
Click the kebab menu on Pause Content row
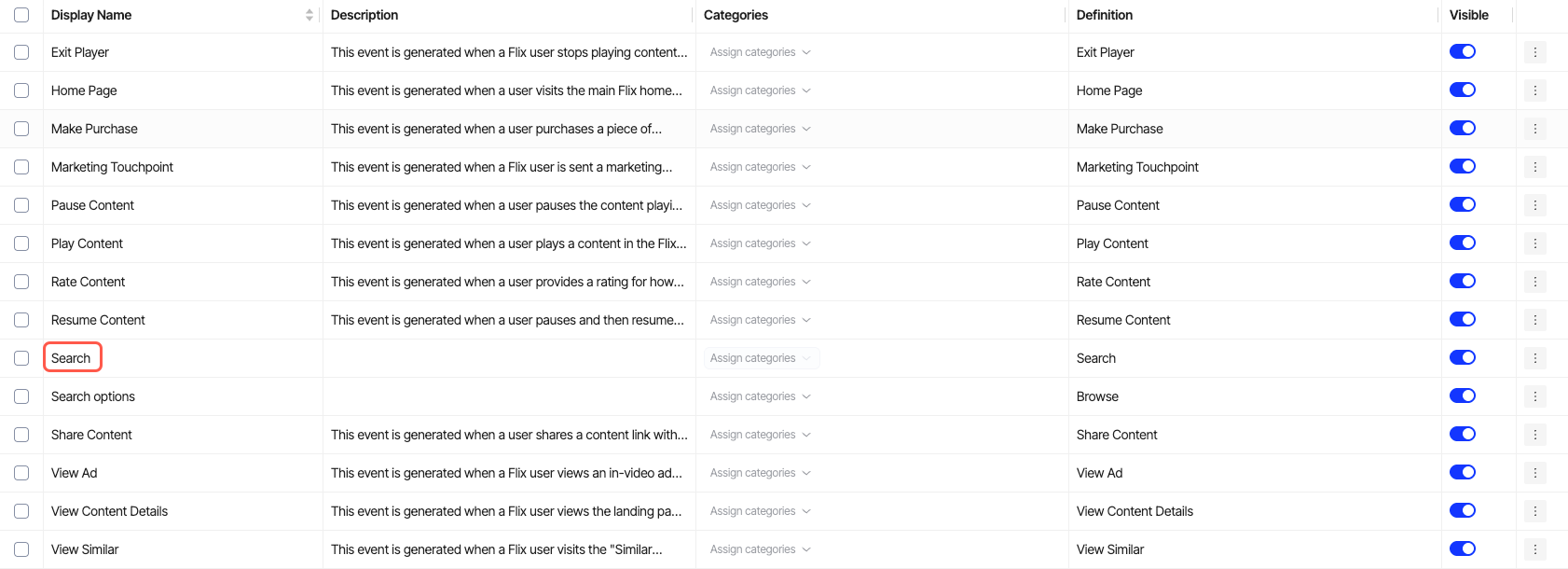[x=1534, y=205]
